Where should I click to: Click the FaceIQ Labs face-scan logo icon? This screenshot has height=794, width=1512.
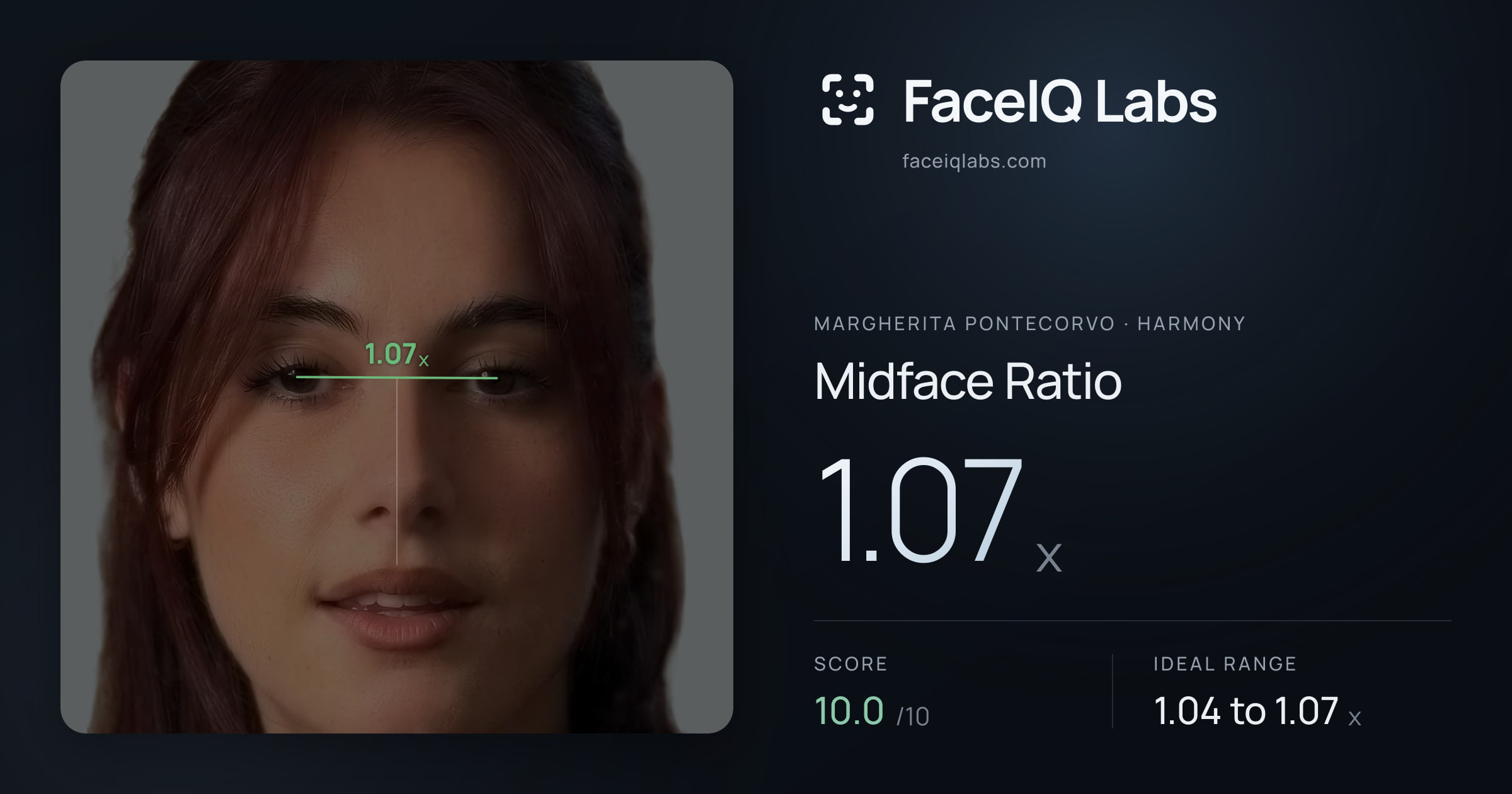coord(848,100)
